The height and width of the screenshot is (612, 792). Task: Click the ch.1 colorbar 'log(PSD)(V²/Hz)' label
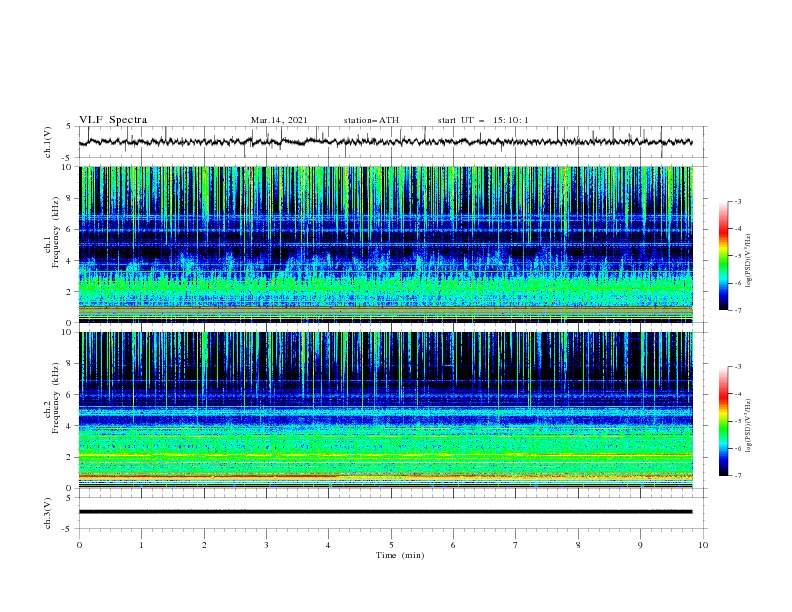point(749,261)
